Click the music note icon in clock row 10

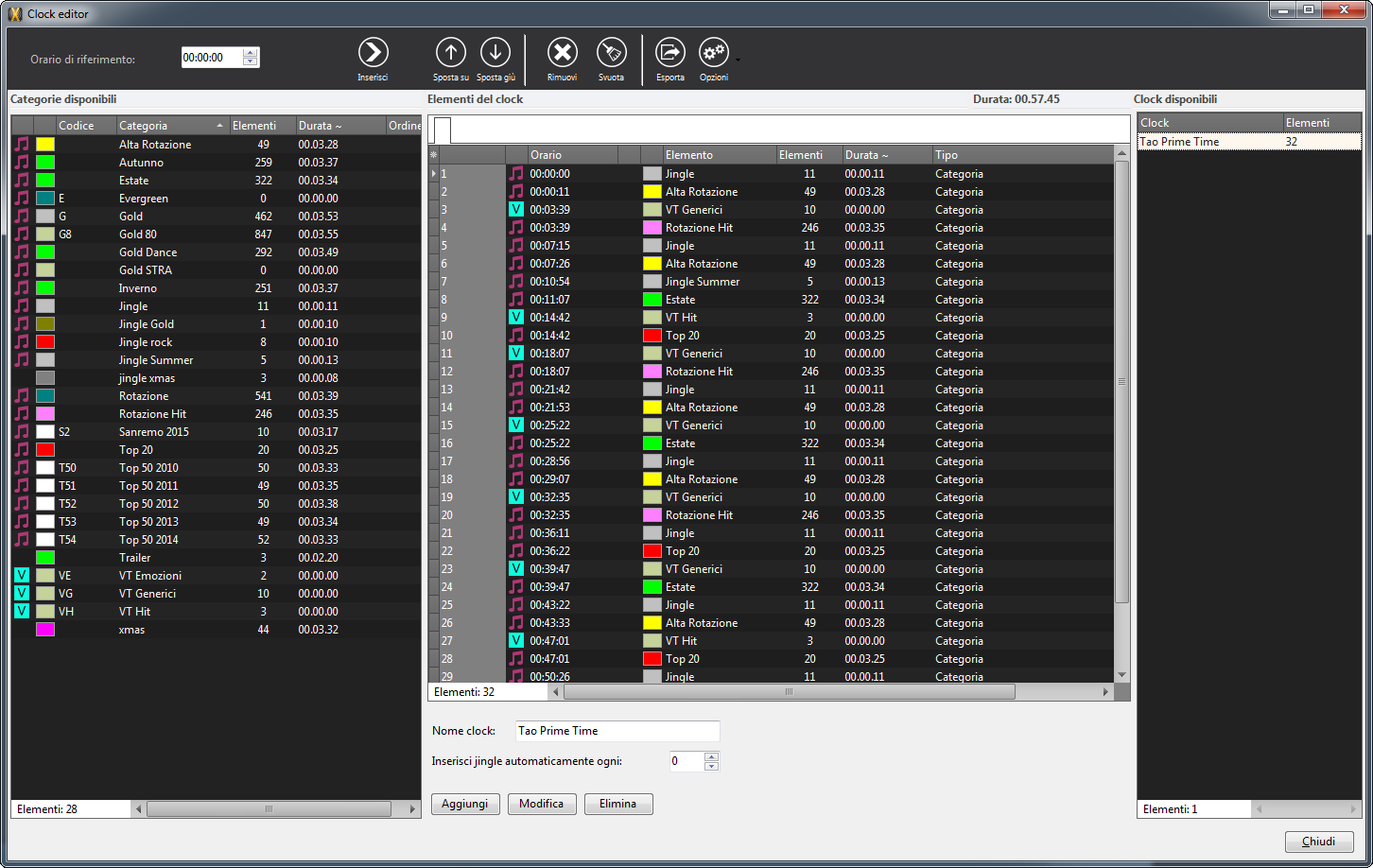pyautogui.click(x=515, y=336)
